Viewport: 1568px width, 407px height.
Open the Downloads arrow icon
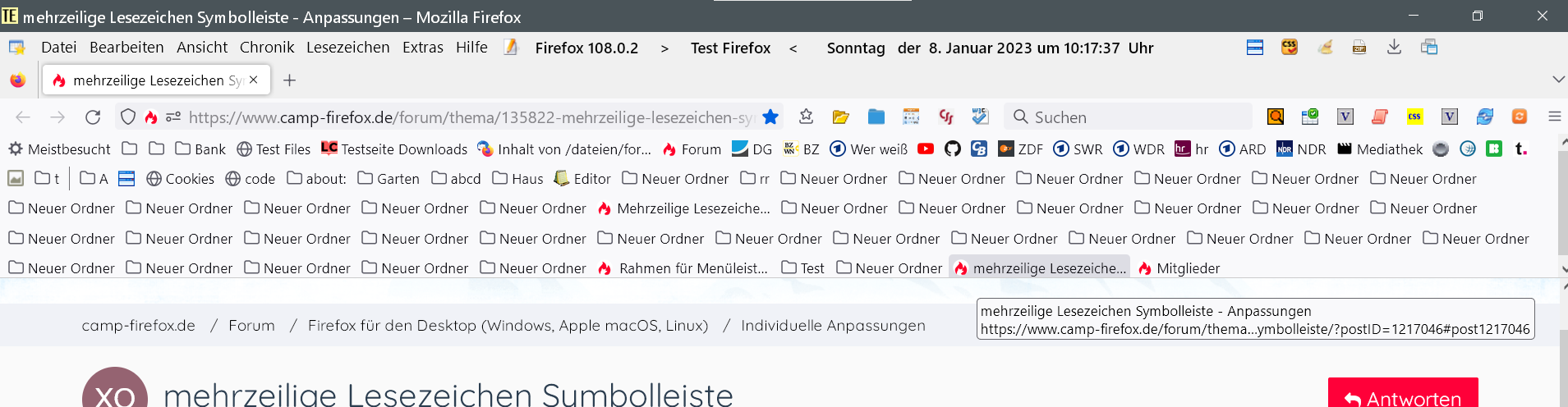1394,48
